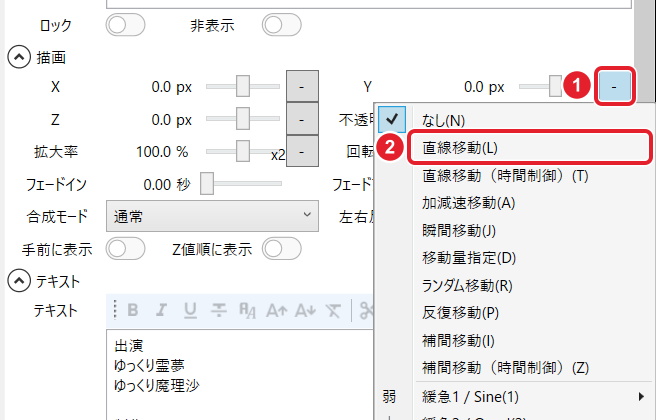This screenshot has width=656, height=420.
Task: Click the ゆっくり霊夢 text line
Action: point(149,365)
